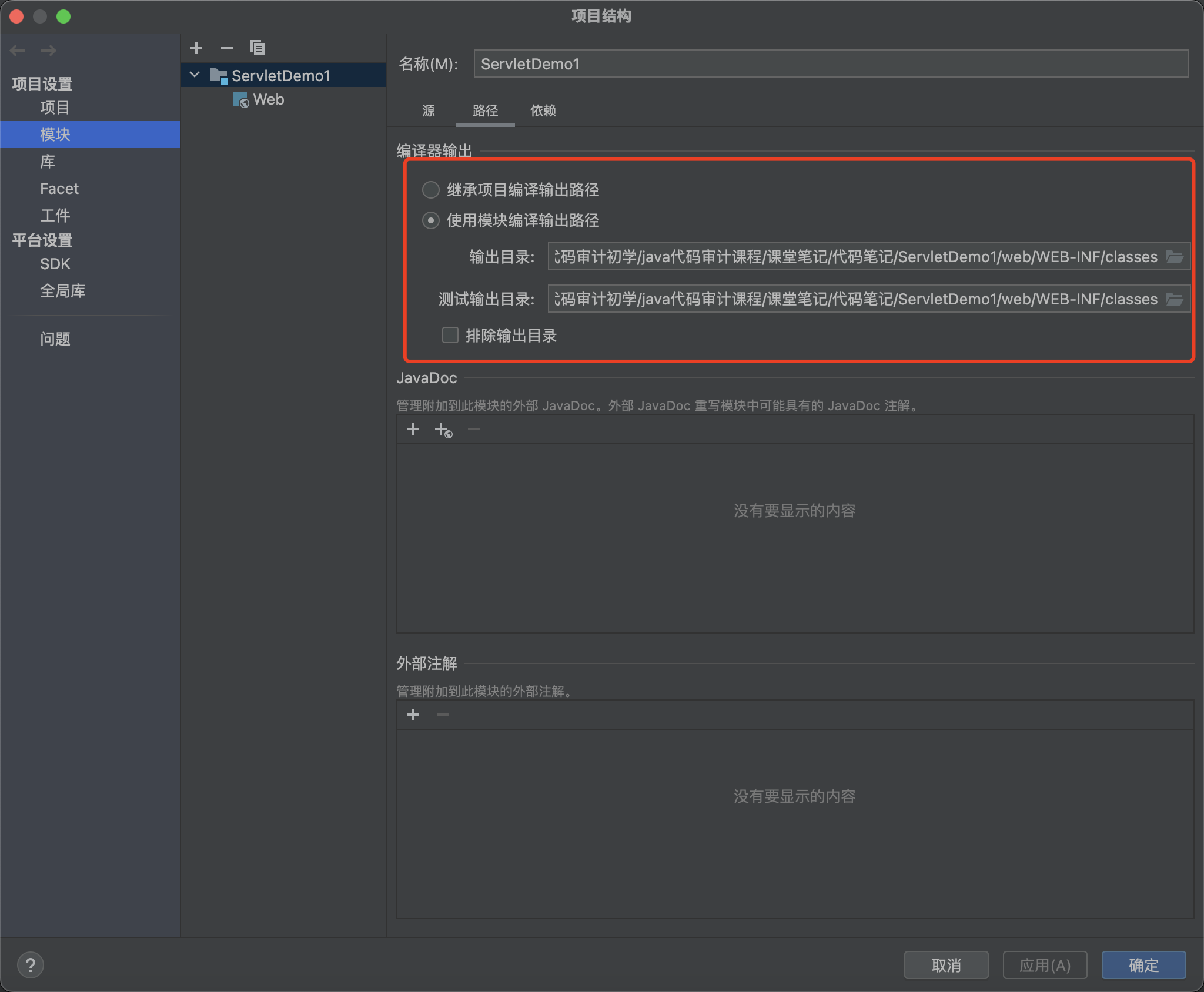Add external annotation with plus icon
The width and height of the screenshot is (1204, 992).
tap(413, 715)
